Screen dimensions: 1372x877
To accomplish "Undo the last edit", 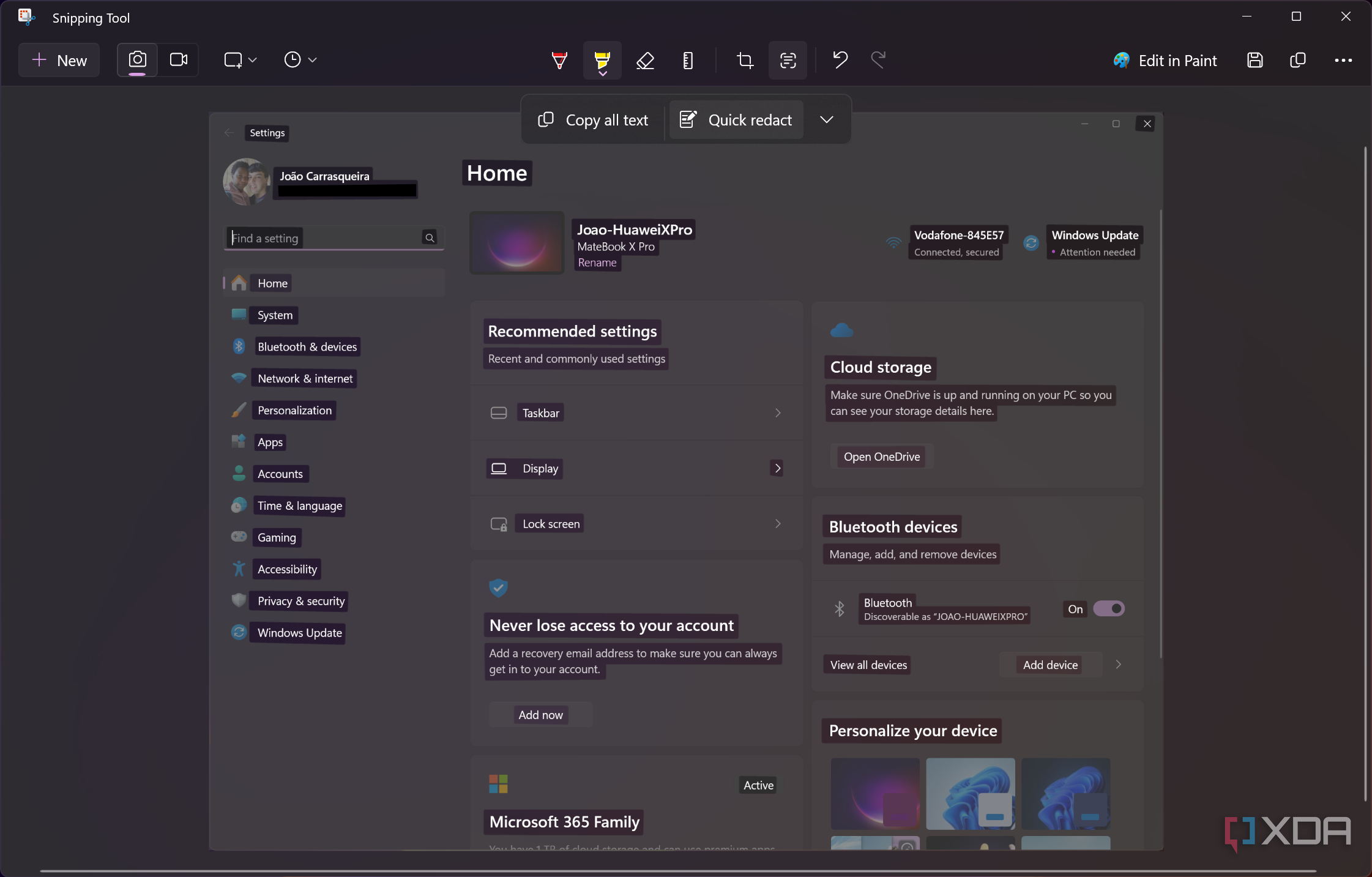I will click(x=840, y=60).
